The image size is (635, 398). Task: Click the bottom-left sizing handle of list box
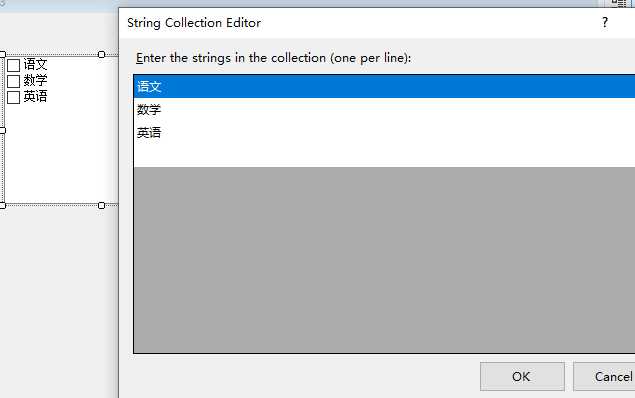(x=2, y=205)
